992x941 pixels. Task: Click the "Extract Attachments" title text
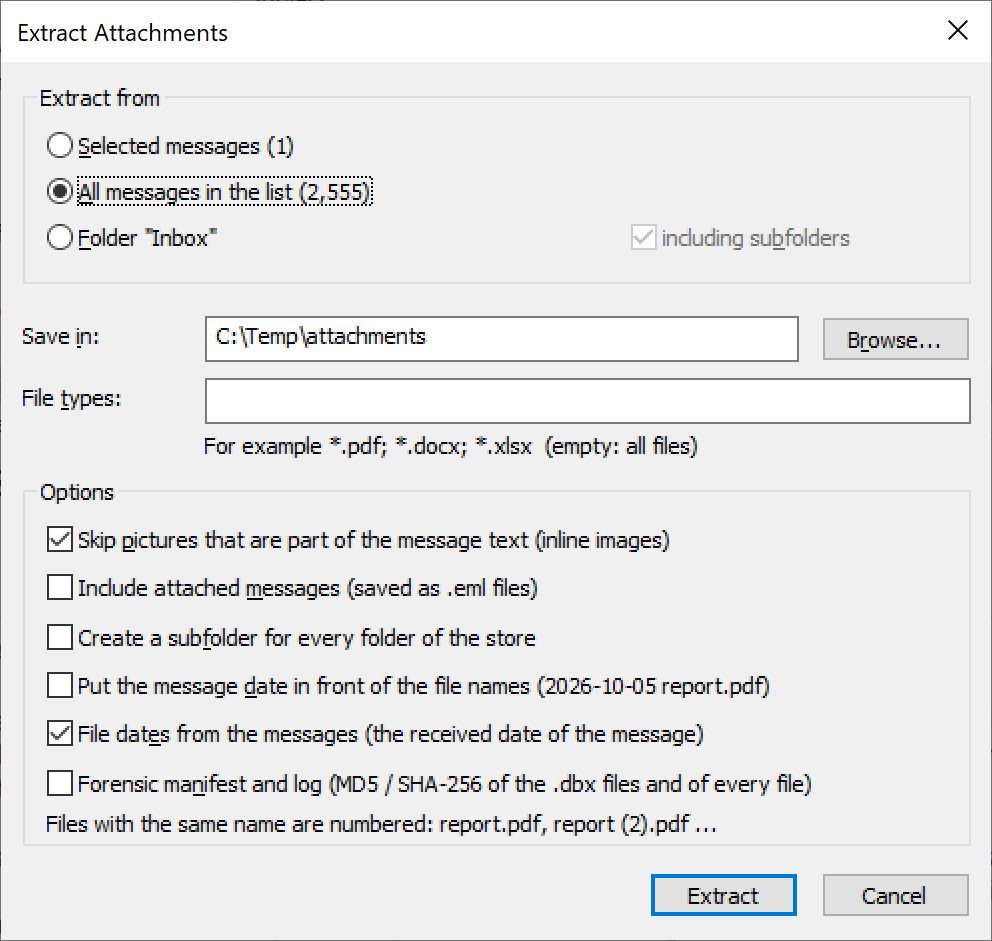(123, 33)
